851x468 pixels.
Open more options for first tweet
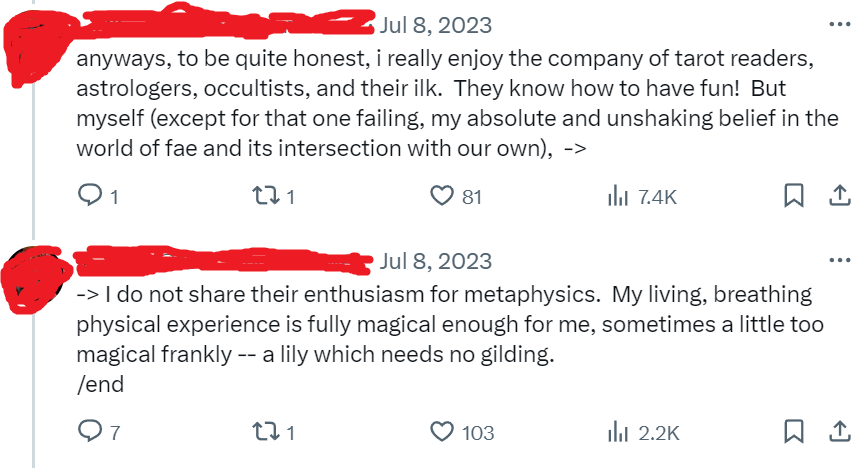tap(840, 24)
